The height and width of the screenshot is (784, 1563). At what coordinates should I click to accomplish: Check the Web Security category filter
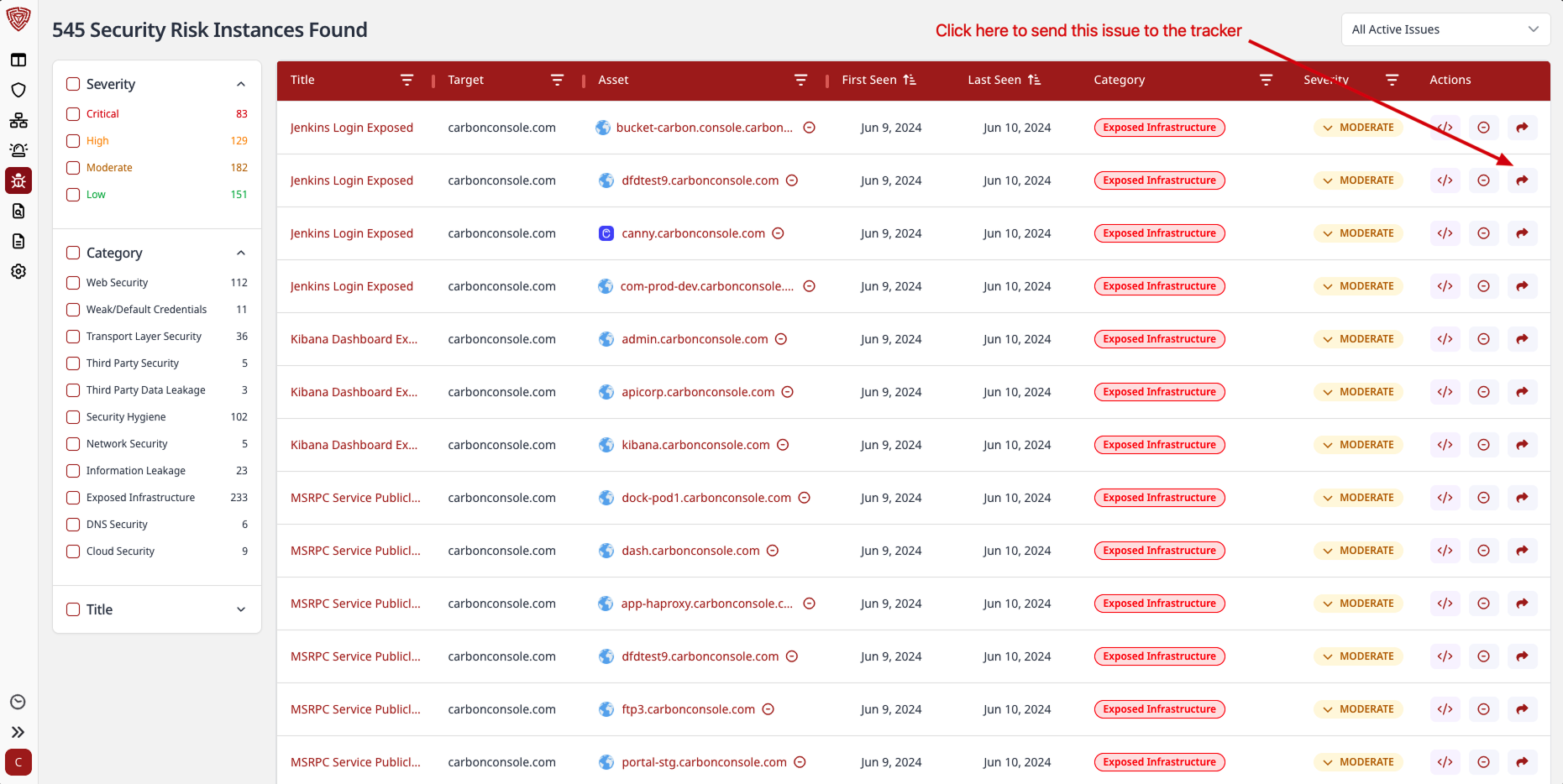click(73, 283)
